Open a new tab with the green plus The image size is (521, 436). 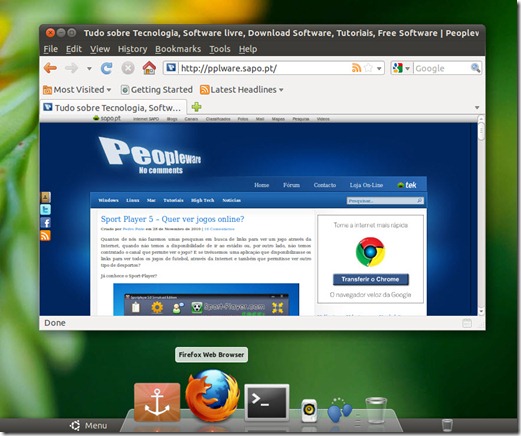(196, 107)
